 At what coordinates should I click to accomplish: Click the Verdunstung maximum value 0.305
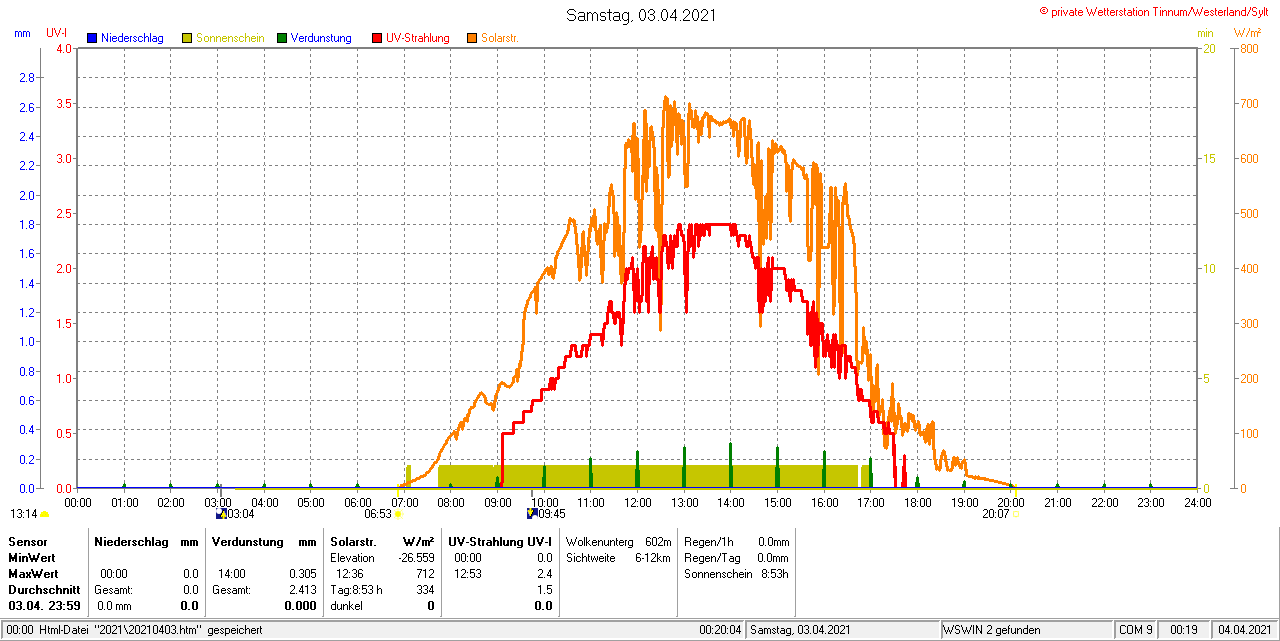point(302,574)
